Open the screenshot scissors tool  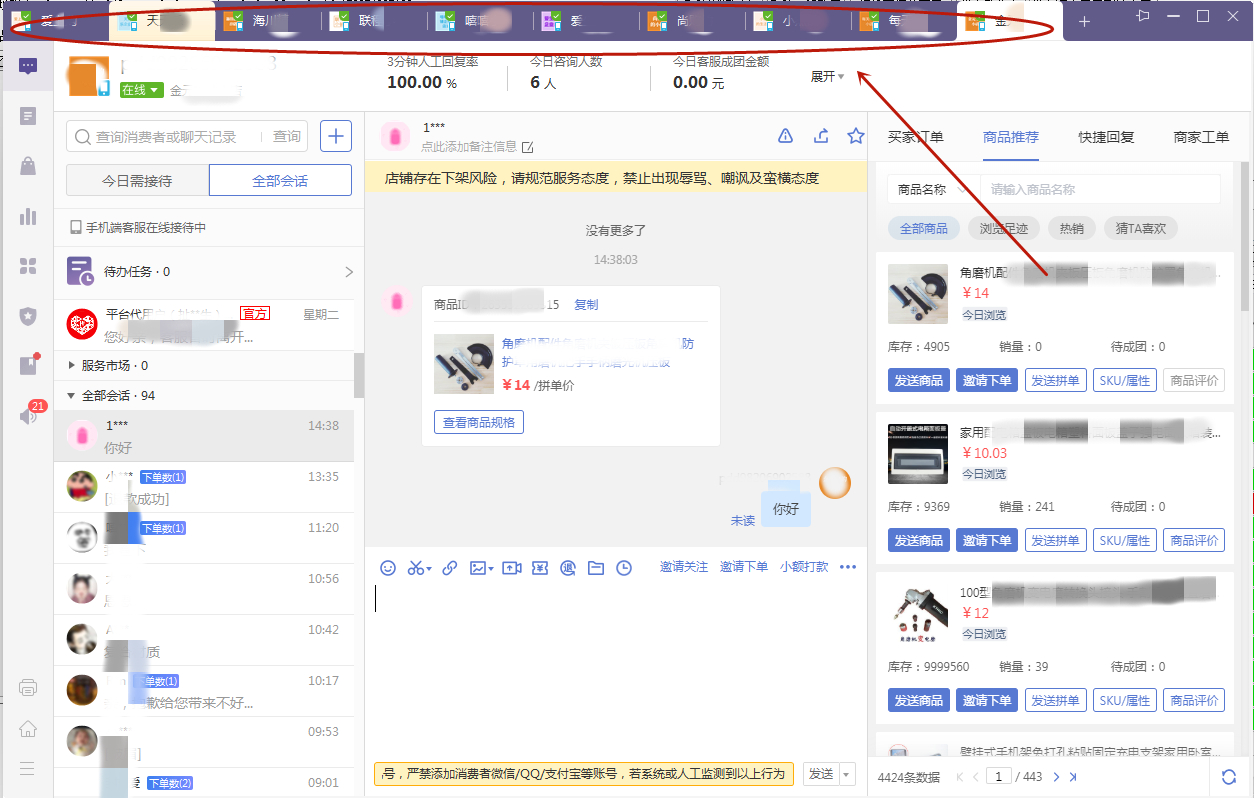[x=417, y=567]
